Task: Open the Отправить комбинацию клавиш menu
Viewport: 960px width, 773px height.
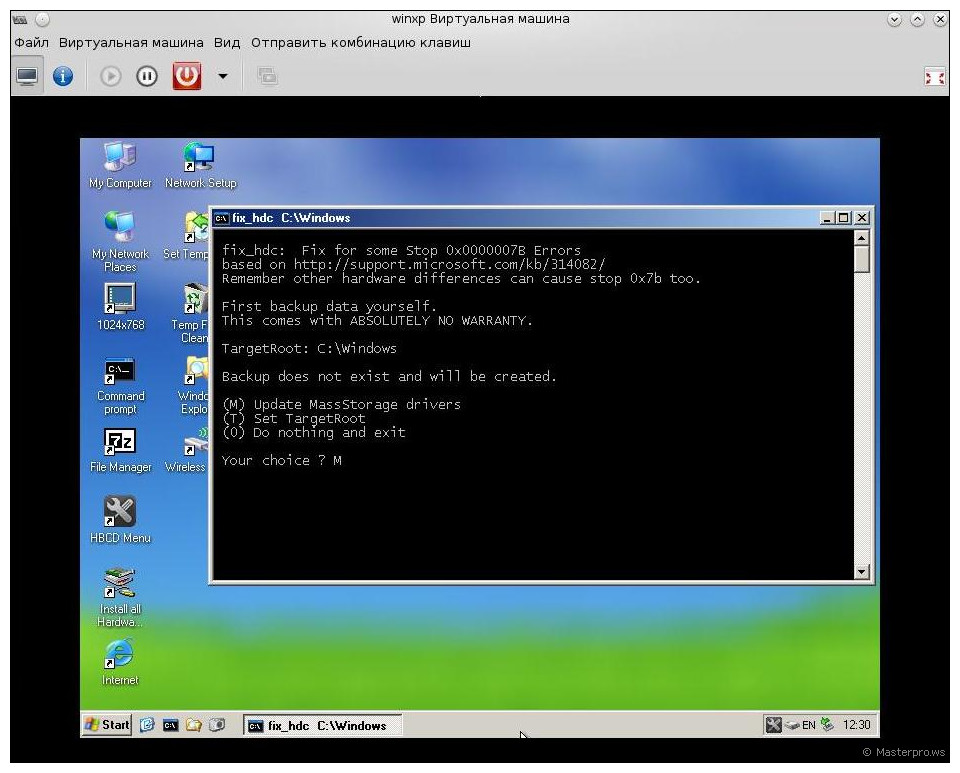Action: 361,43
